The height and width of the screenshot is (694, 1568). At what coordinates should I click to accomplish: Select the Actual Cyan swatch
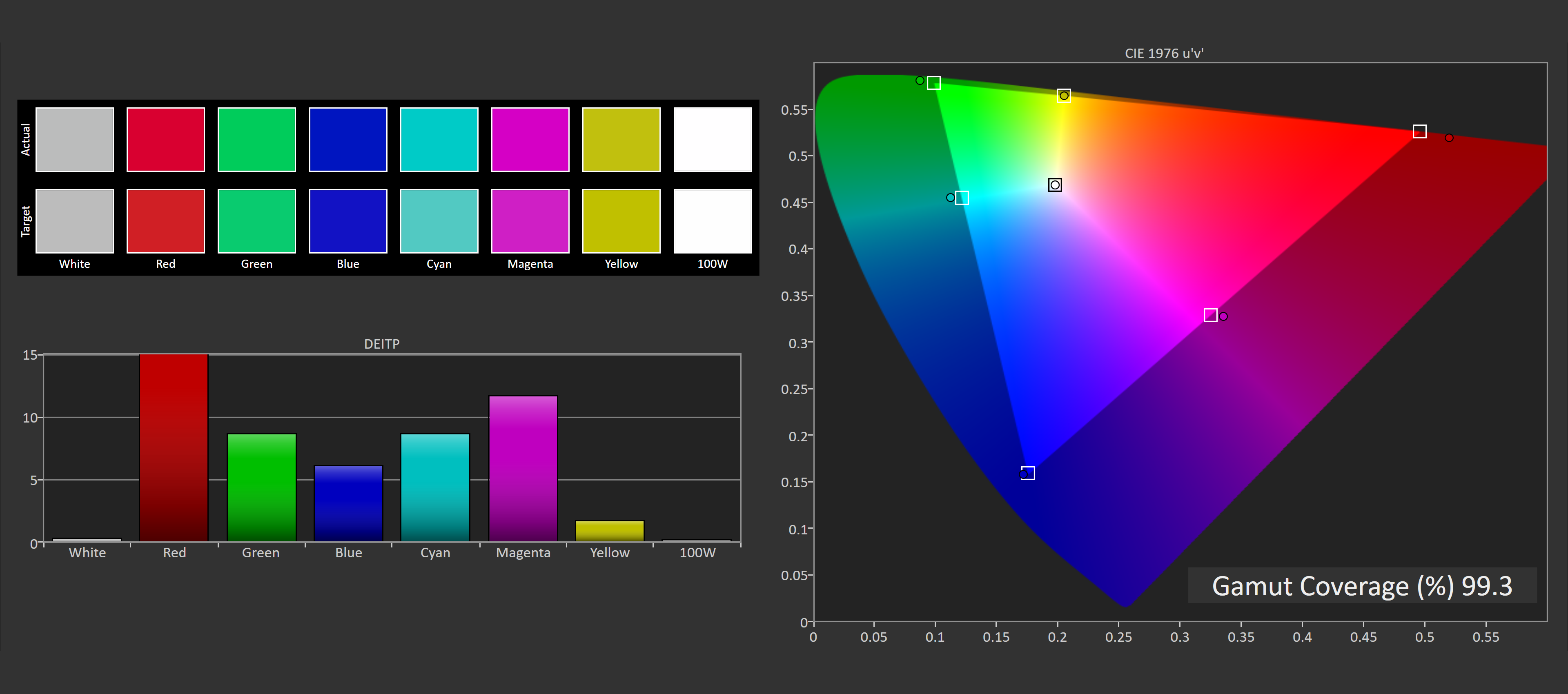pos(439,139)
